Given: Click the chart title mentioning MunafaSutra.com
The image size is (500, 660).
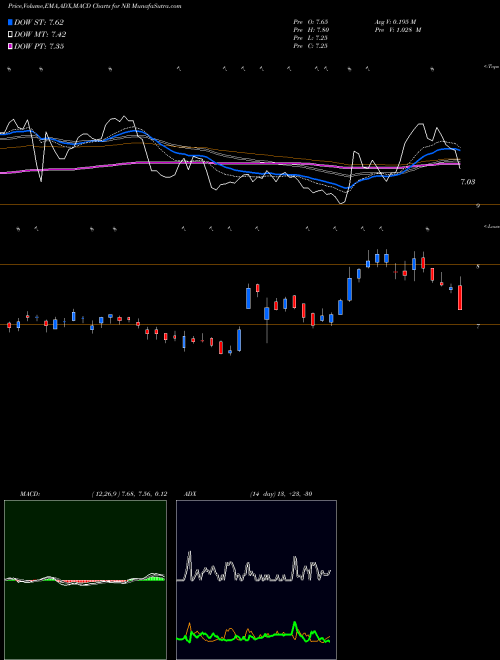Looking at the screenshot, I should tap(95, 6).
